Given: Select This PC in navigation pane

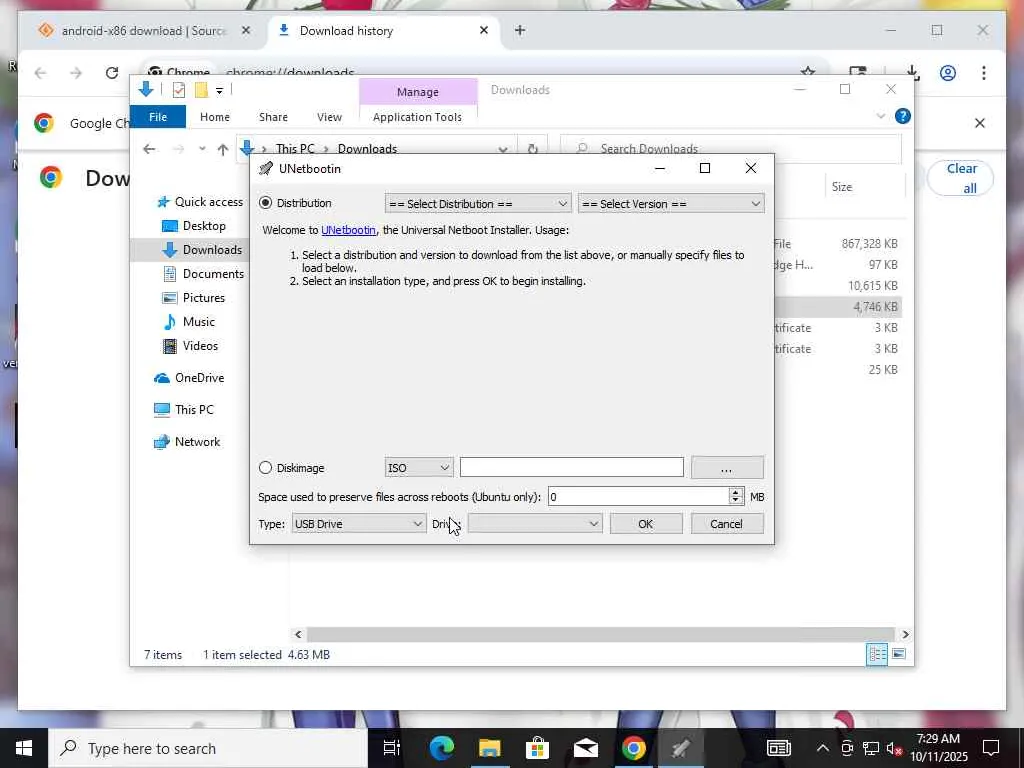Looking at the screenshot, I should coord(184,410).
